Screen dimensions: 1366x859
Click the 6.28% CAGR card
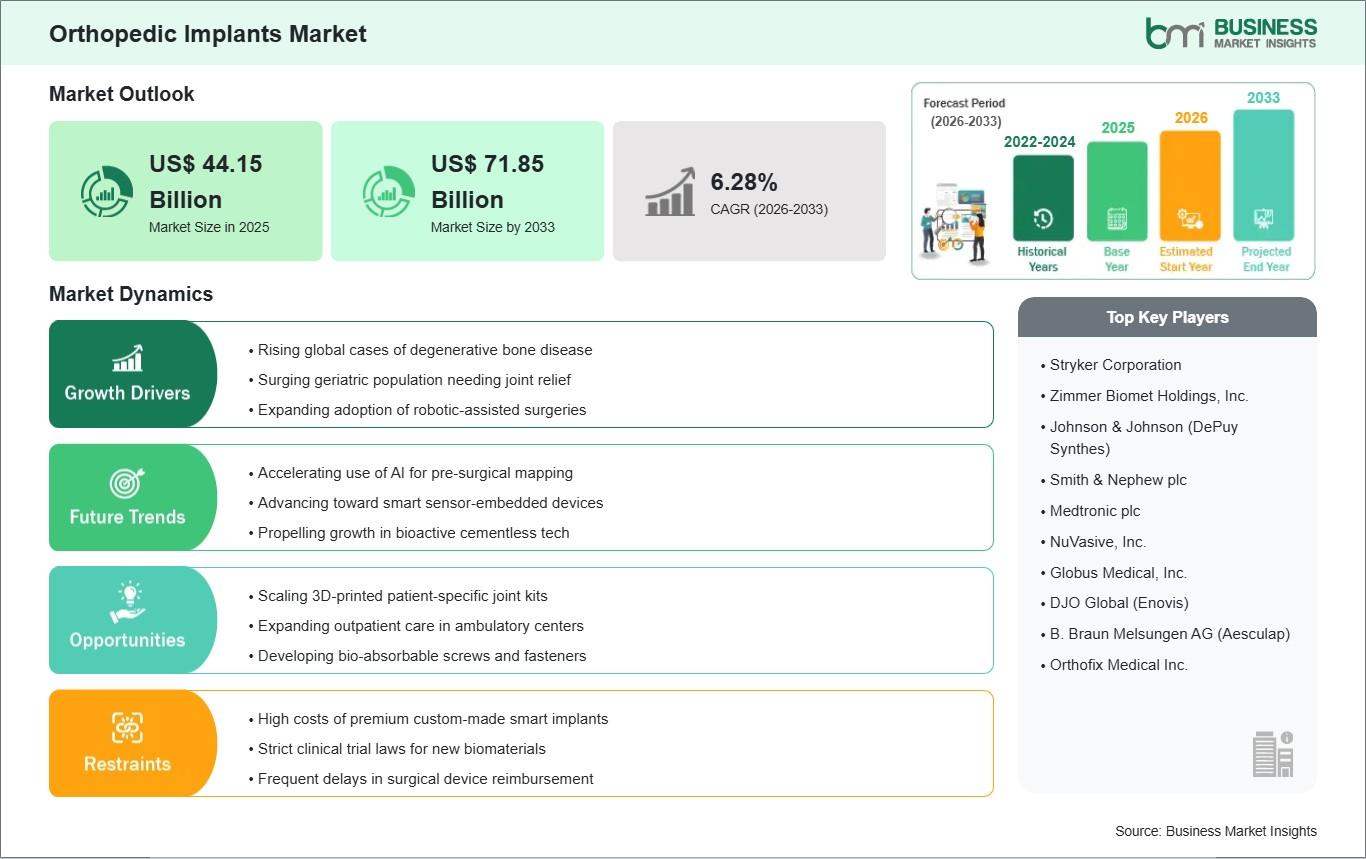[749, 191]
